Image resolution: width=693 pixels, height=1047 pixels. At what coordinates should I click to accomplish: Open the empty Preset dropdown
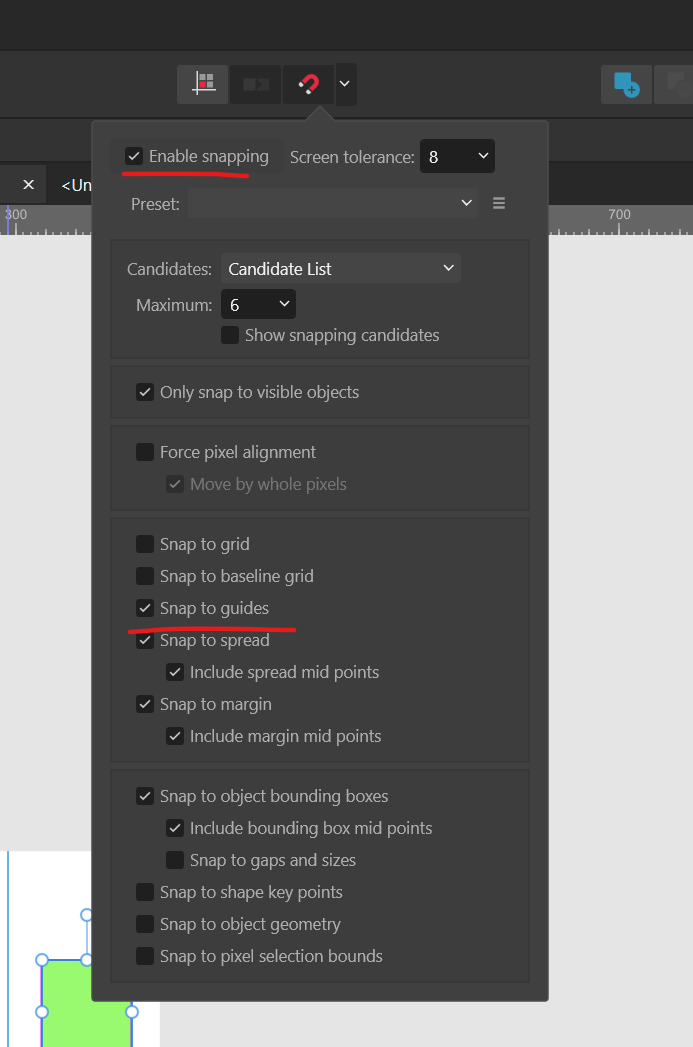point(333,202)
